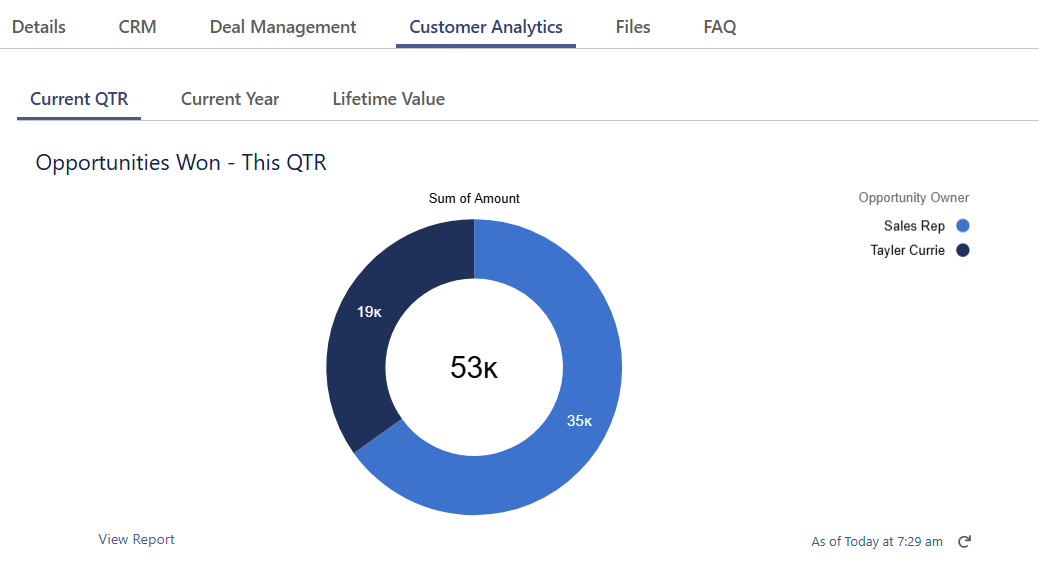Go to the Deal Management tab
The image size is (1039, 571).
coord(283,27)
